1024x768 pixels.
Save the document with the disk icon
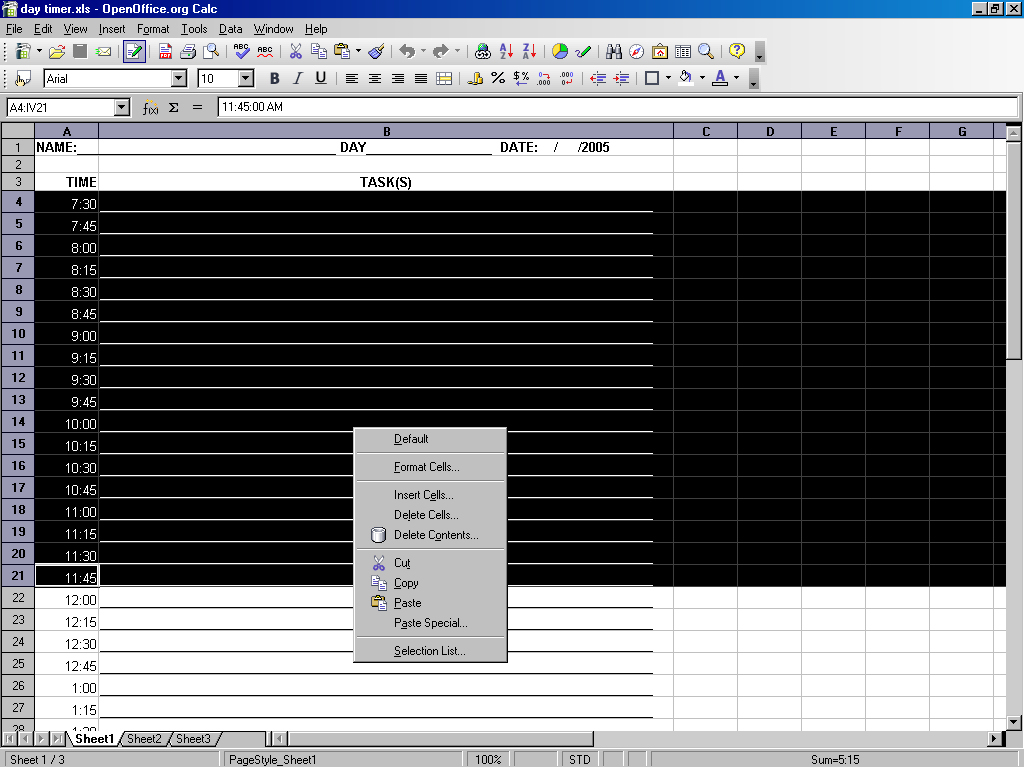[80, 52]
